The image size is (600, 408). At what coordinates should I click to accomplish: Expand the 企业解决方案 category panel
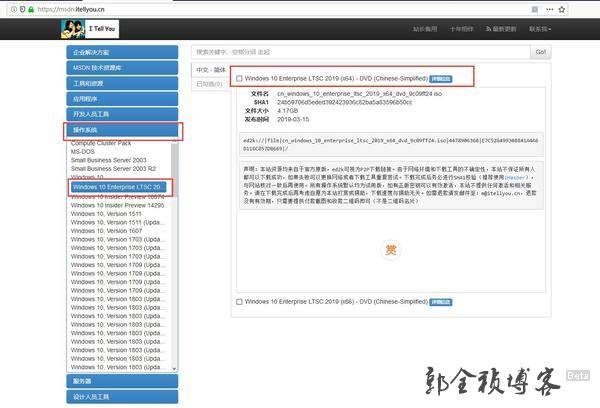click(122, 52)
